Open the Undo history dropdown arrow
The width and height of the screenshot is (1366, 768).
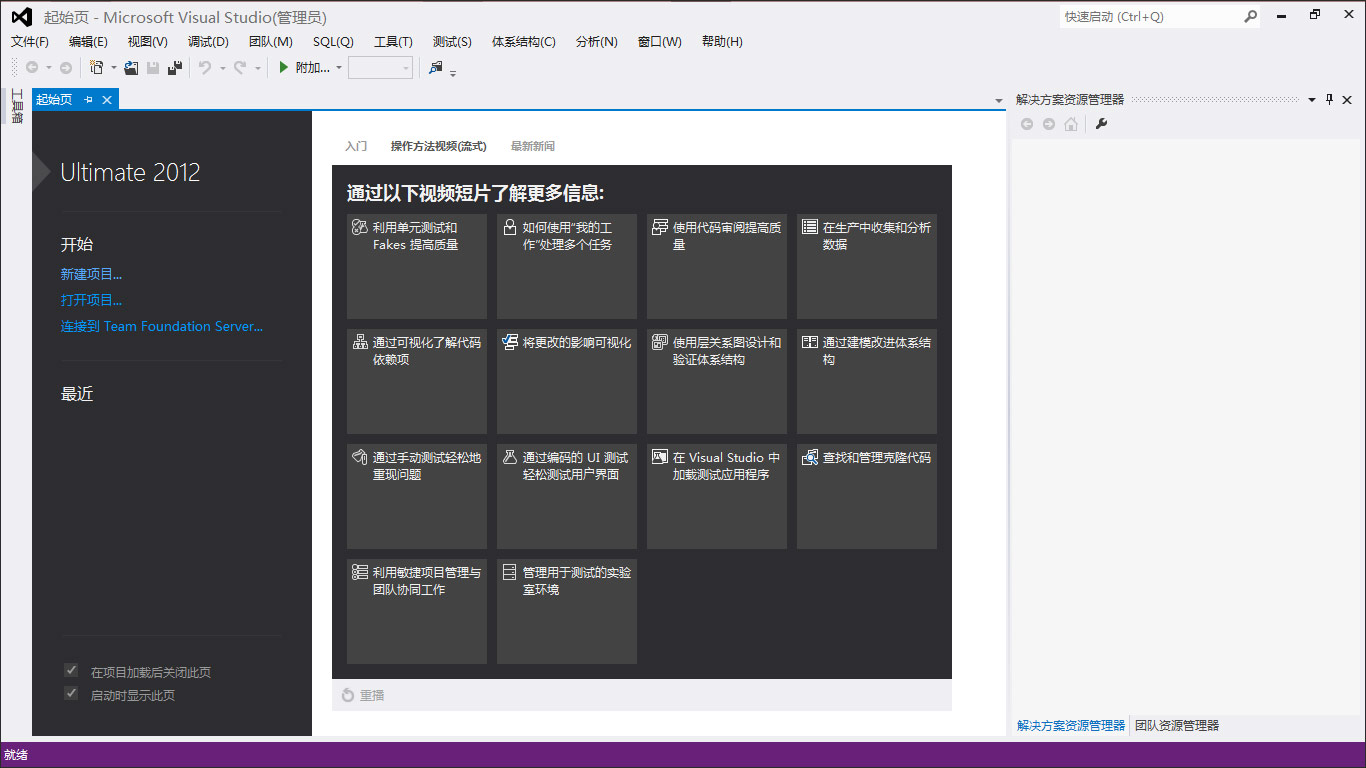click(222, 68)
